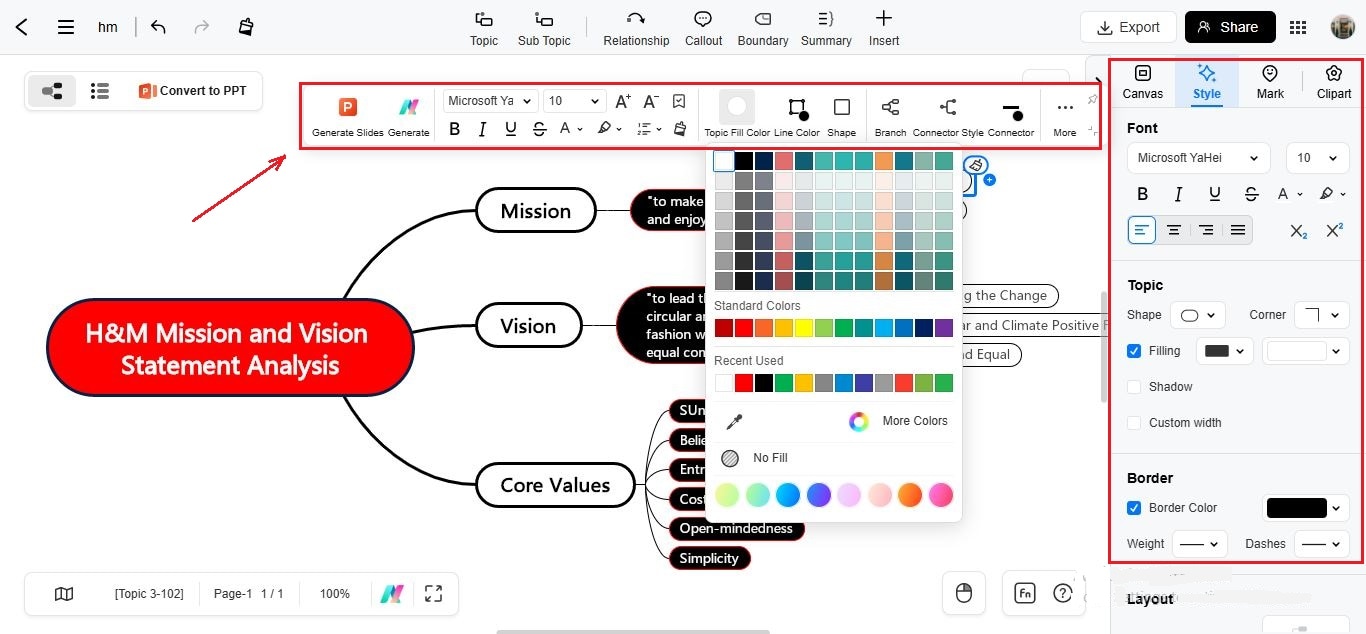This screenshot has height=634, width=1366.
Task: Open Branch options
Action: (x=890, y=116)
